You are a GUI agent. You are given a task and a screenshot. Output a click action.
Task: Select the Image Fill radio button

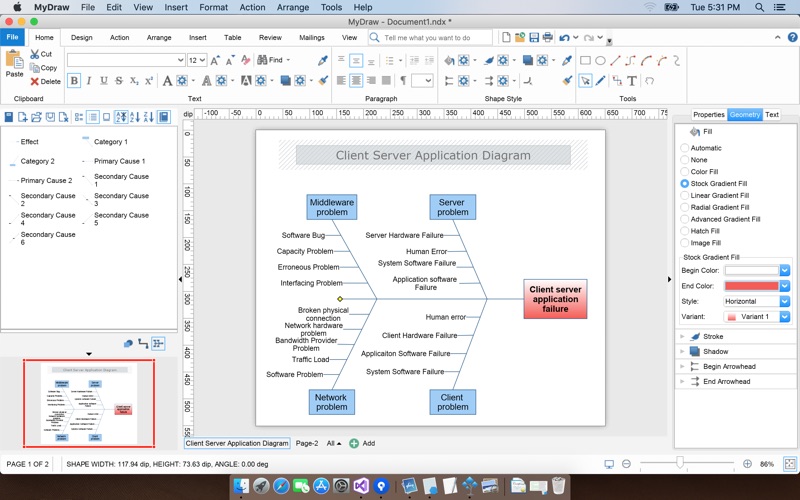pos(685,243)
